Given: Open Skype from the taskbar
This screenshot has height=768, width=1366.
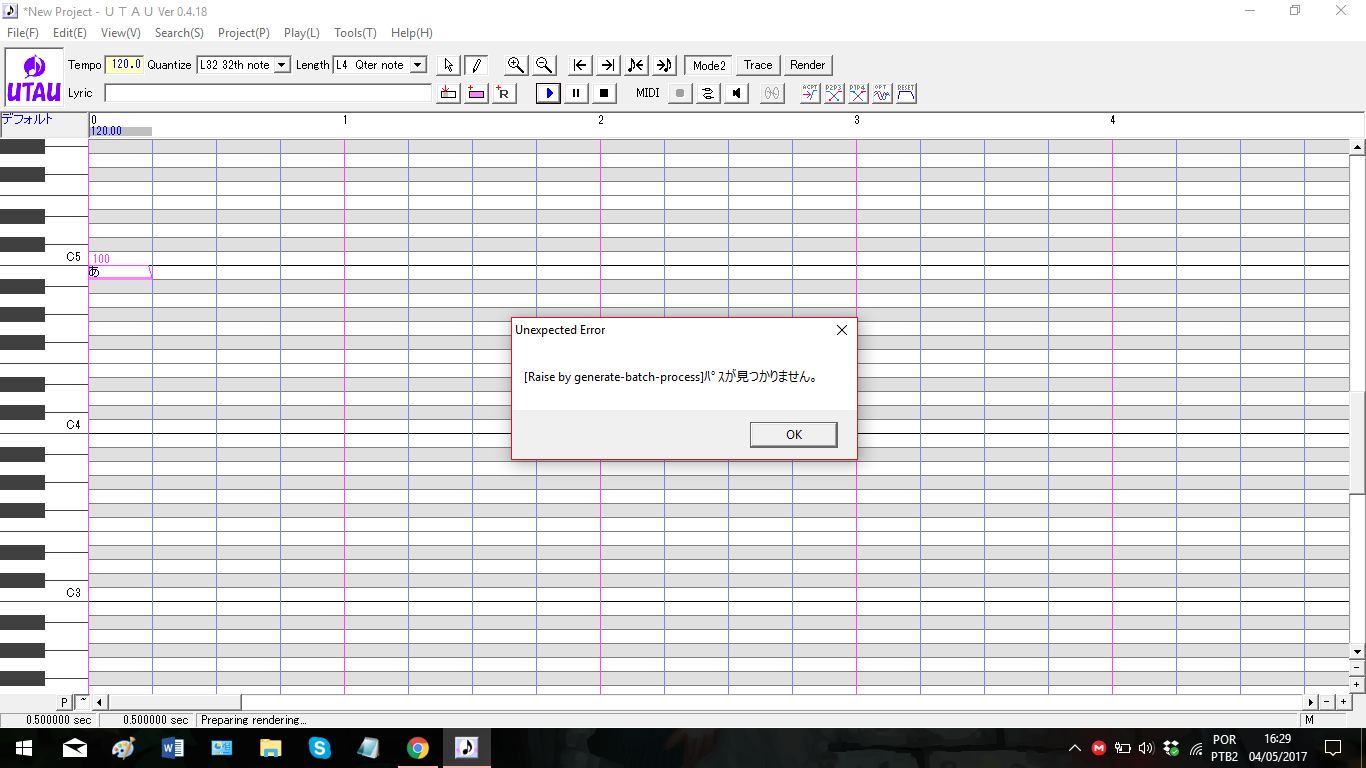Looking at the screenshot, I should pos(320,748).
